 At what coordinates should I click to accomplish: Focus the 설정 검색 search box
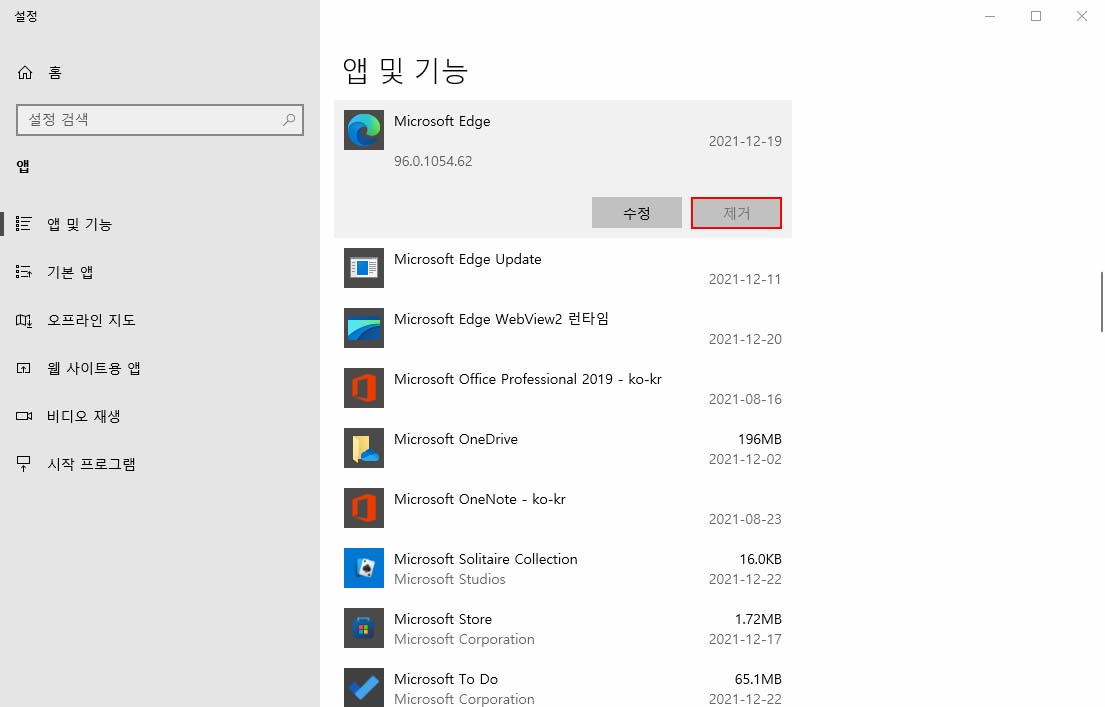click(x=160, y=120)
